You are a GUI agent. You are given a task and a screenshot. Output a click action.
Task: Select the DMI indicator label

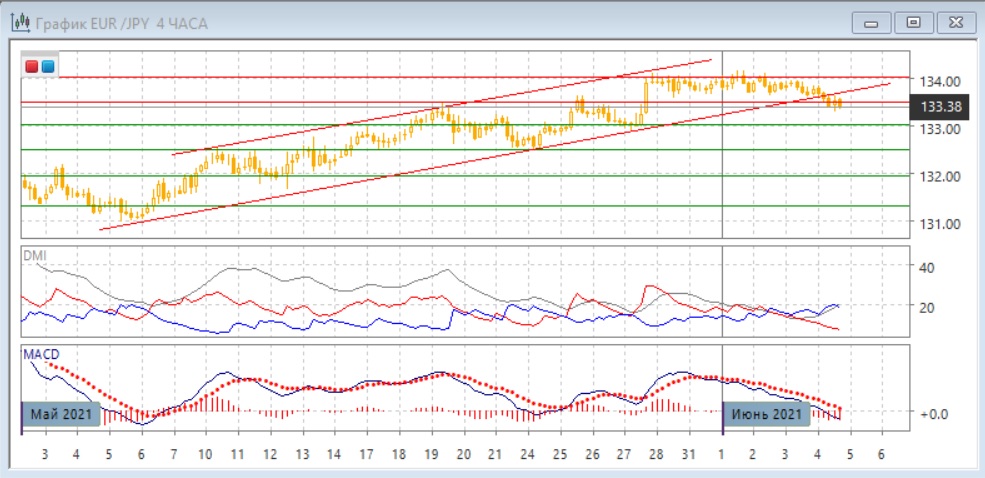(35, 255)
